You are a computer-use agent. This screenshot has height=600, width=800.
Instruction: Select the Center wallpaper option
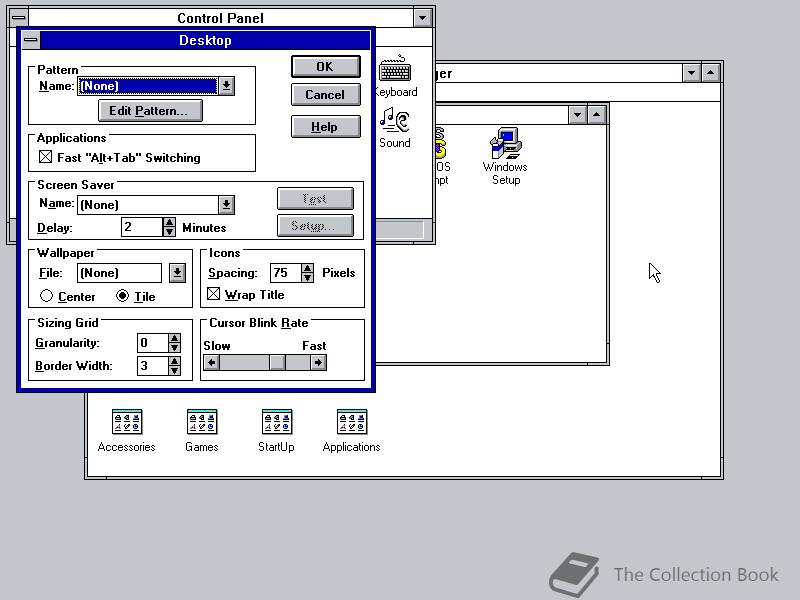tap(46, 296)
